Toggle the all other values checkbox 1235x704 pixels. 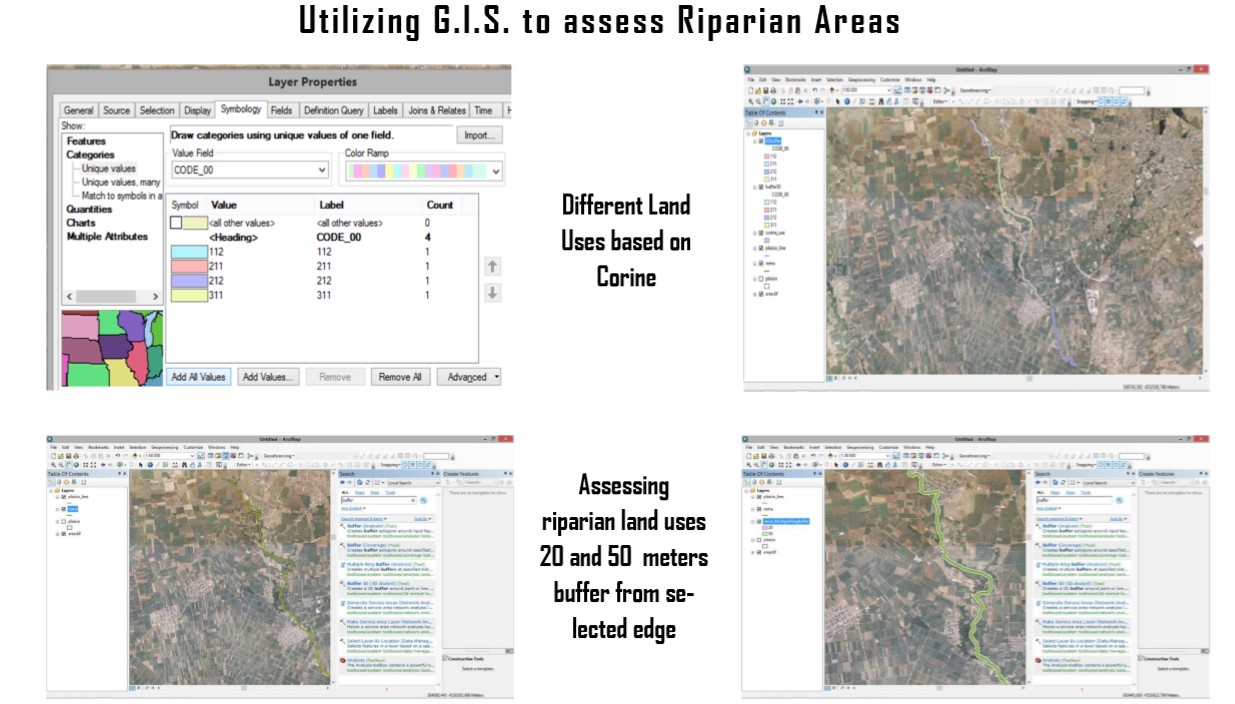[175, 223]
